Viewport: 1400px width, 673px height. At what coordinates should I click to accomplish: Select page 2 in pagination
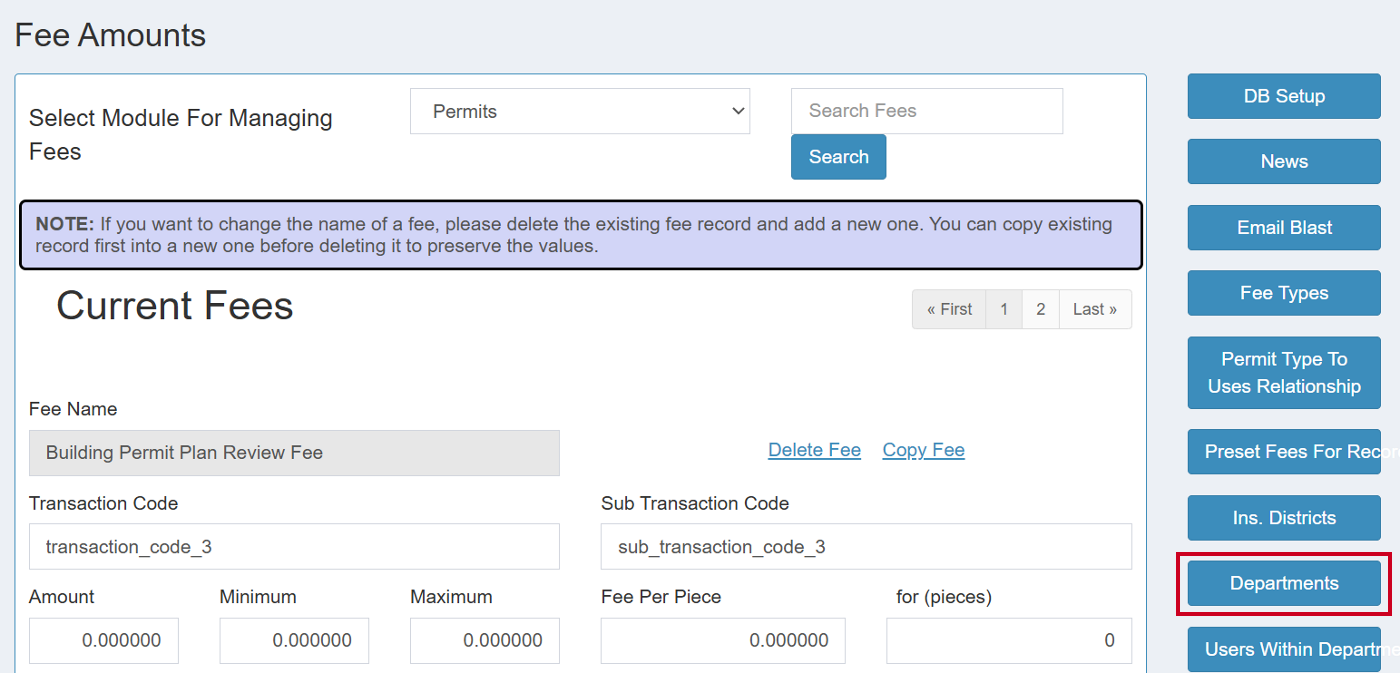click(x=1041, y=309)
